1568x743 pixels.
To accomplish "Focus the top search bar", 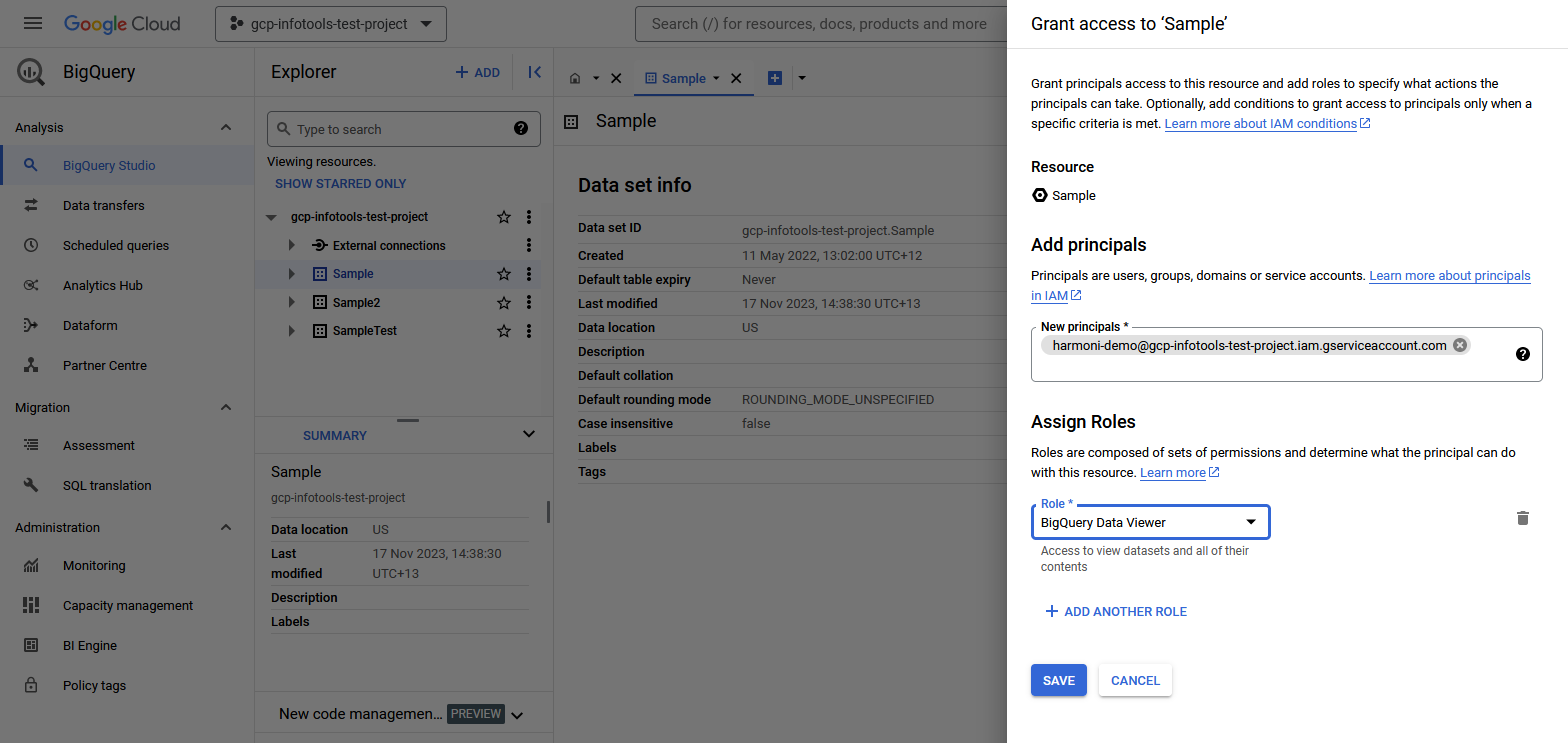I will coord(820,24).
